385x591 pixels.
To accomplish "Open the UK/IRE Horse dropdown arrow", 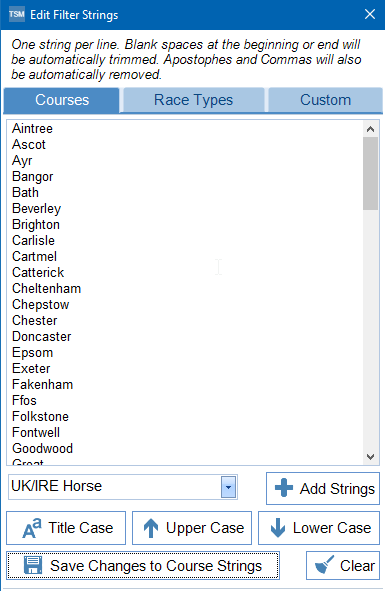I will (x=228, y=487).
